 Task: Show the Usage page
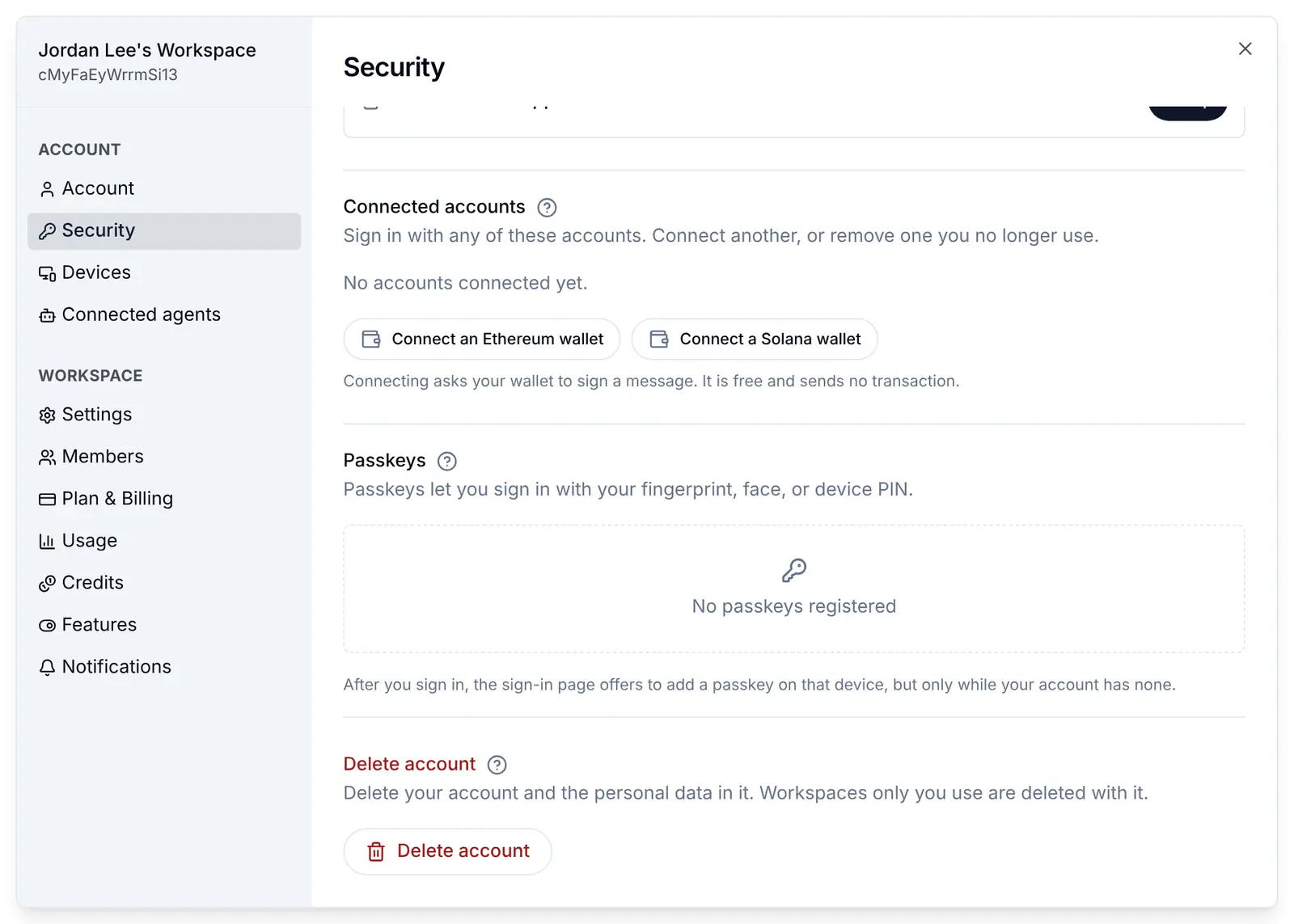pyautogui.click(x=164, y=541)
